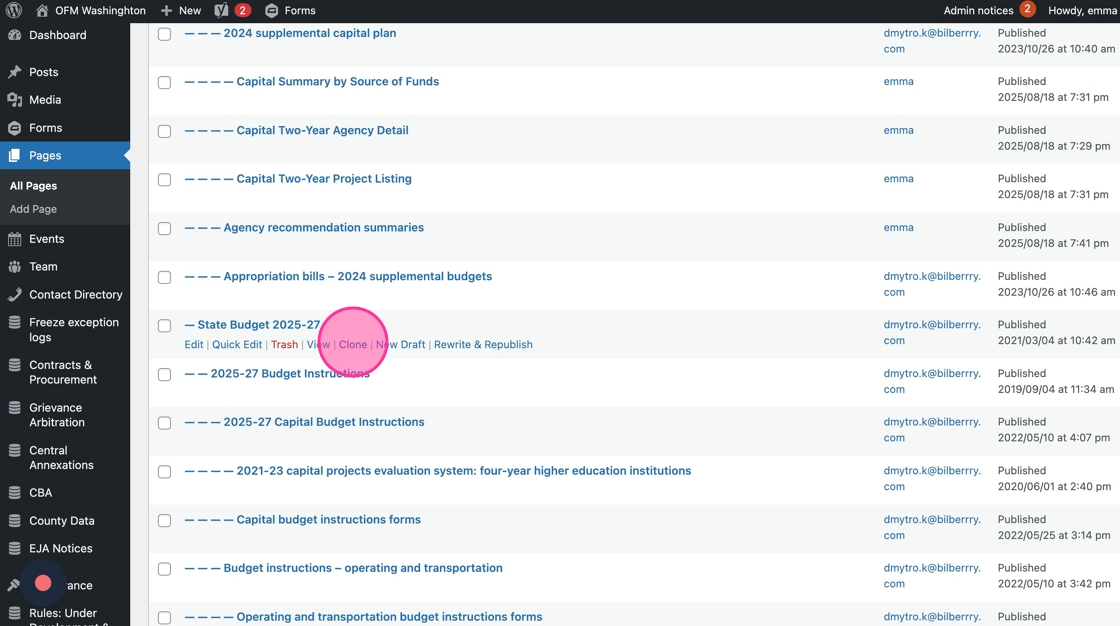Image resolution: width=1120 pixels, height=626 pixels.
Task: Edit the State Budget 2025-27 page
Action: point(194,344)
